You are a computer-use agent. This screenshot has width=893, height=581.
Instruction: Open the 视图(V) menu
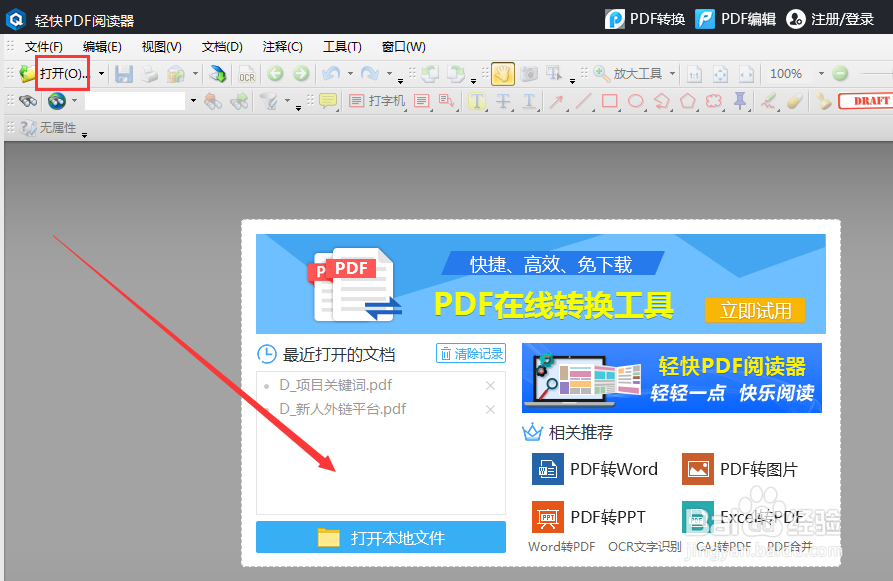coord(161,47)
